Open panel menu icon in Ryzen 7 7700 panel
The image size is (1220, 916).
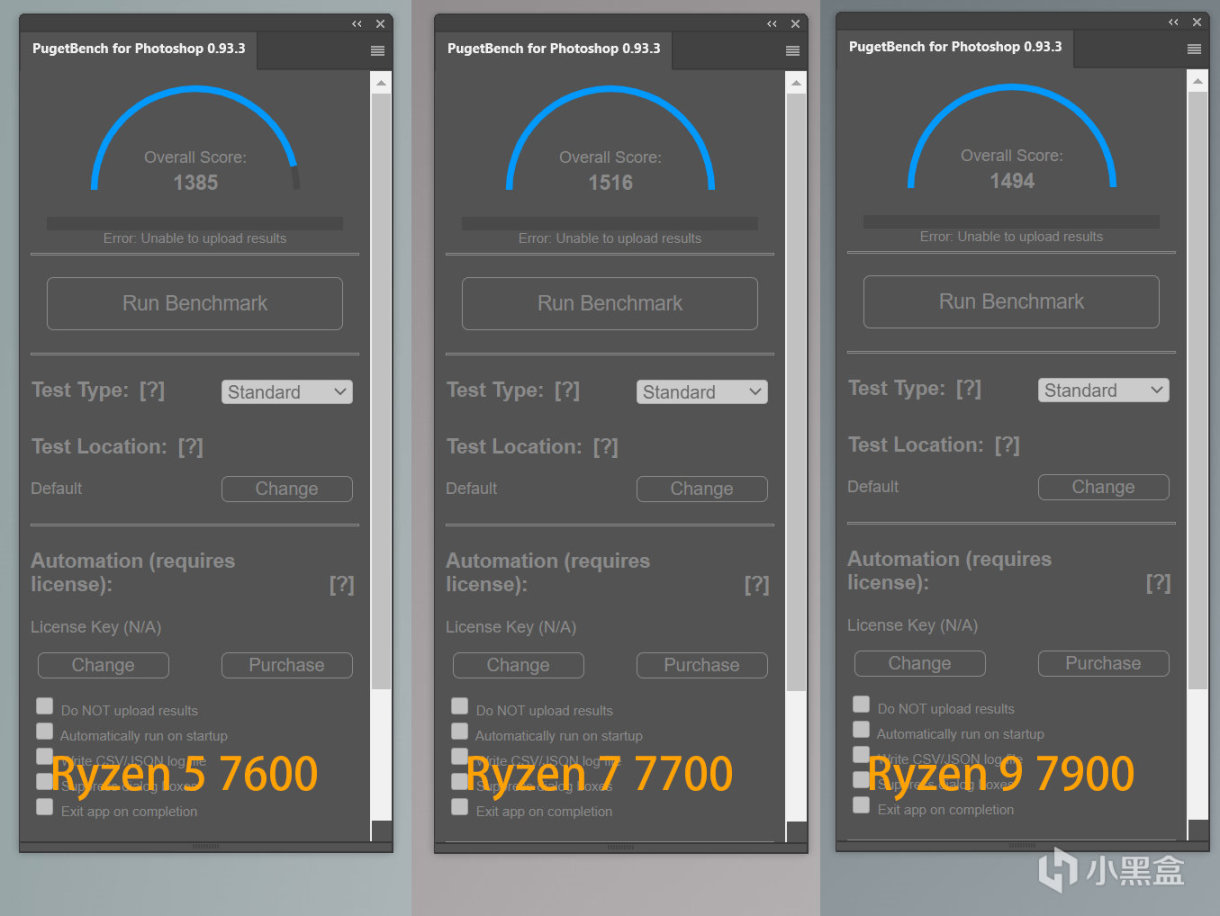[x=793, y=51]
